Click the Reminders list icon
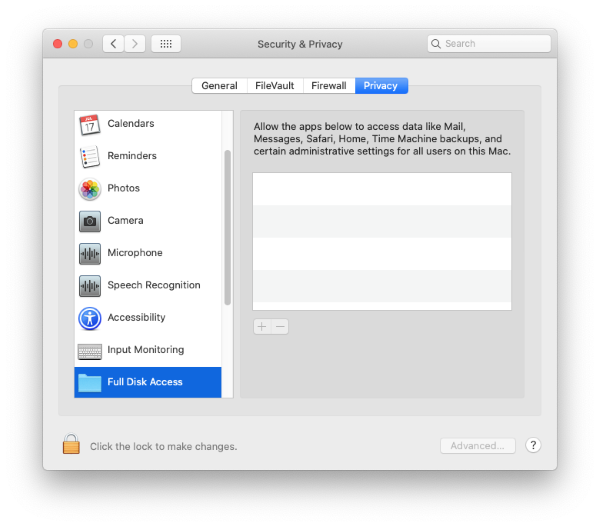This screenshot has height=527, width=600. [90, 157]
